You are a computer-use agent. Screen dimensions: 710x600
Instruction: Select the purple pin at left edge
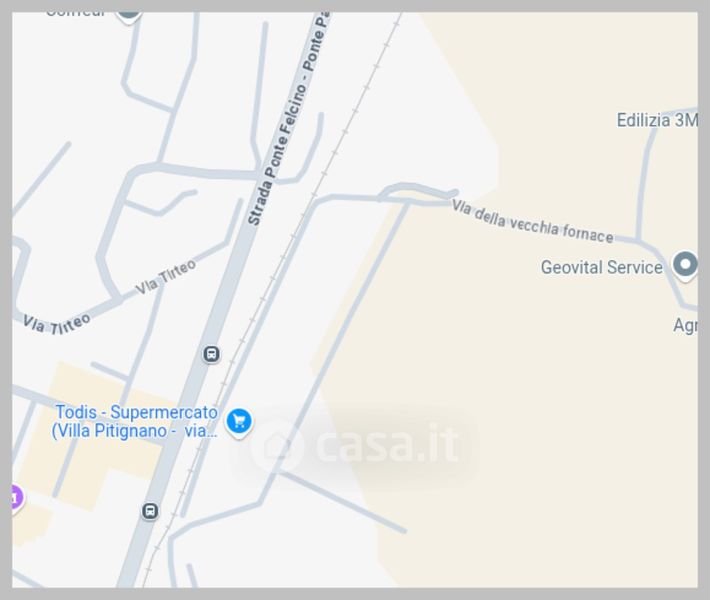(x=16, y=498)
